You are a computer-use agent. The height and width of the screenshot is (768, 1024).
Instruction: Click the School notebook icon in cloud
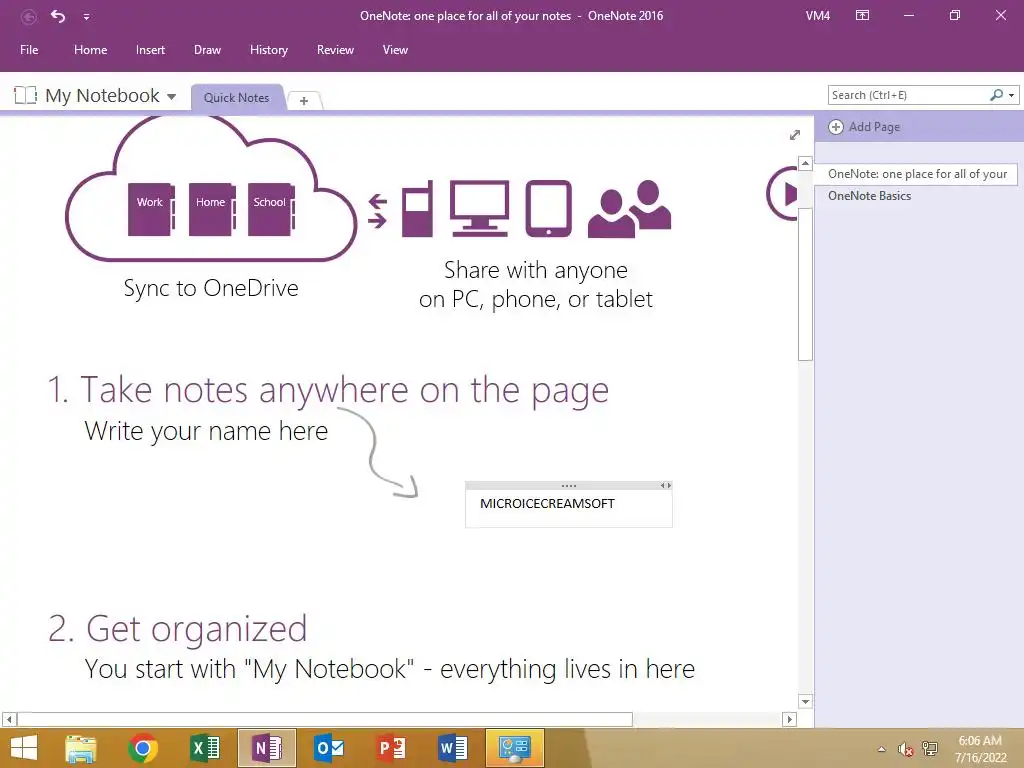(x=271, y=209)
